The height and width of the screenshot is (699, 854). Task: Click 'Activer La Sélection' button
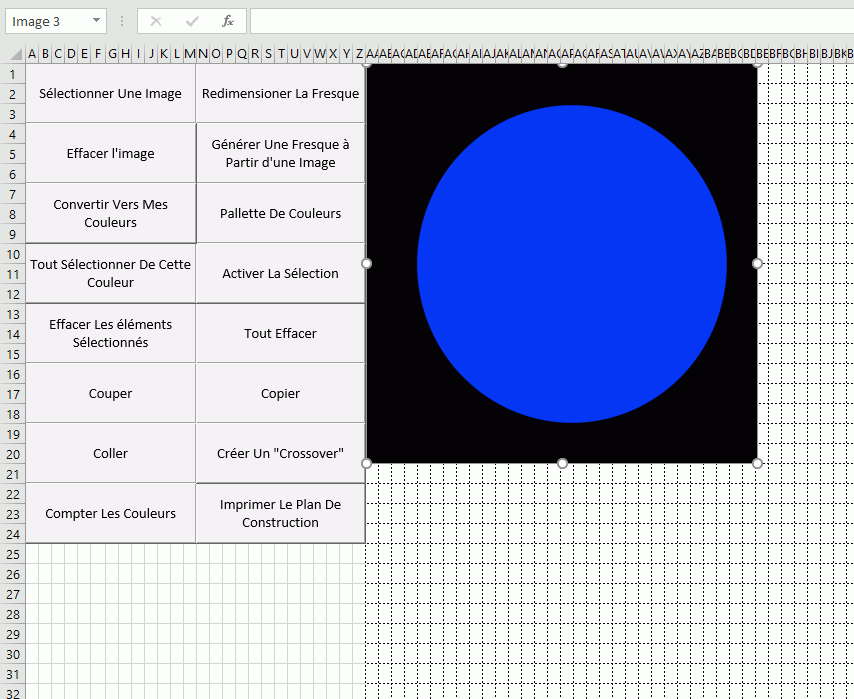tap(280, 273)
